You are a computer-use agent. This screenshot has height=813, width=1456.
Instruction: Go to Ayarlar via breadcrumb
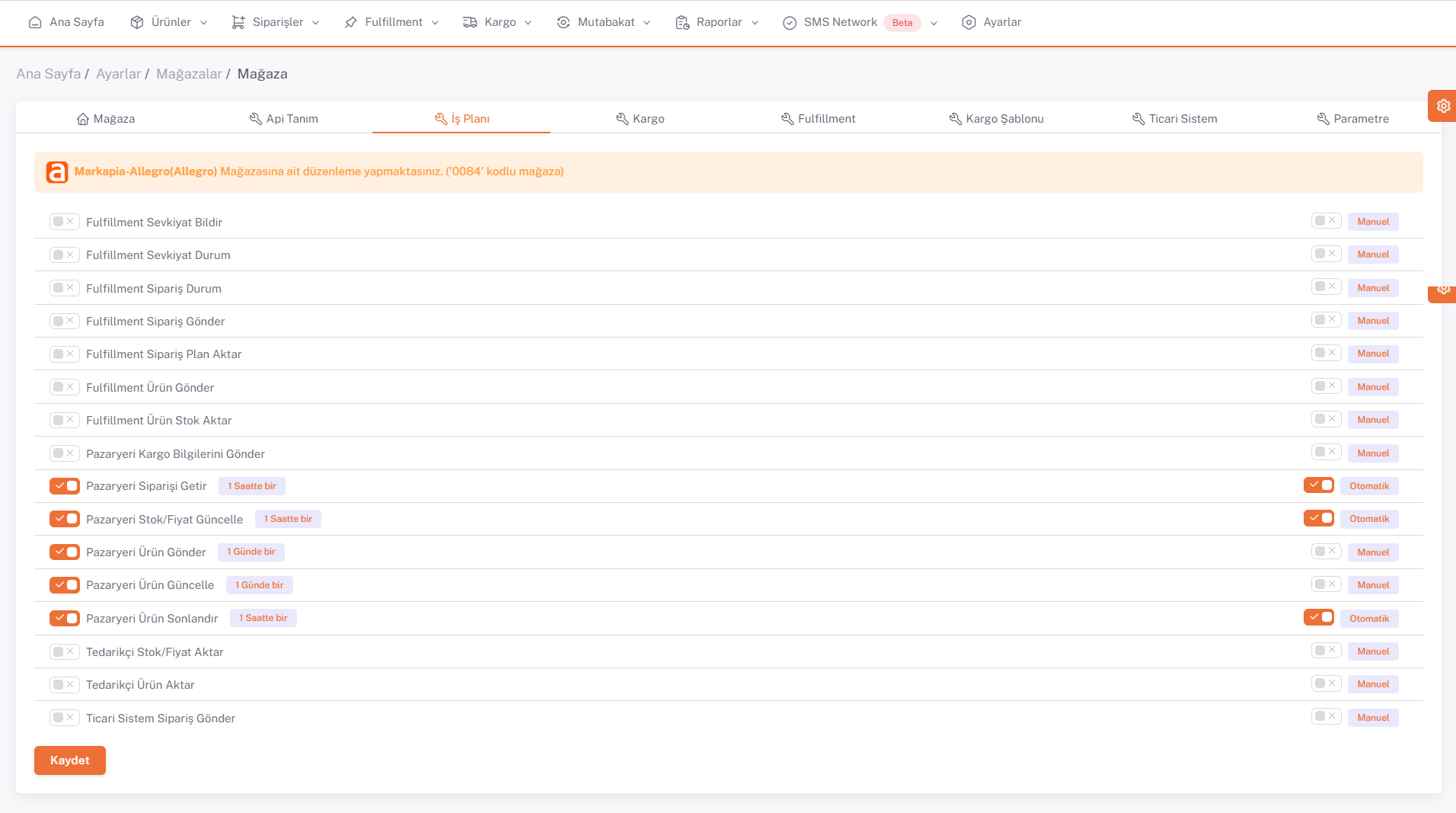pos(119,74)
